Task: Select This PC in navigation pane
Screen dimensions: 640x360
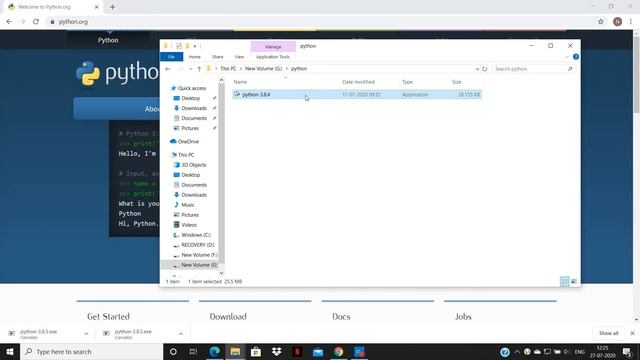Action: click(x=186, y=155)
